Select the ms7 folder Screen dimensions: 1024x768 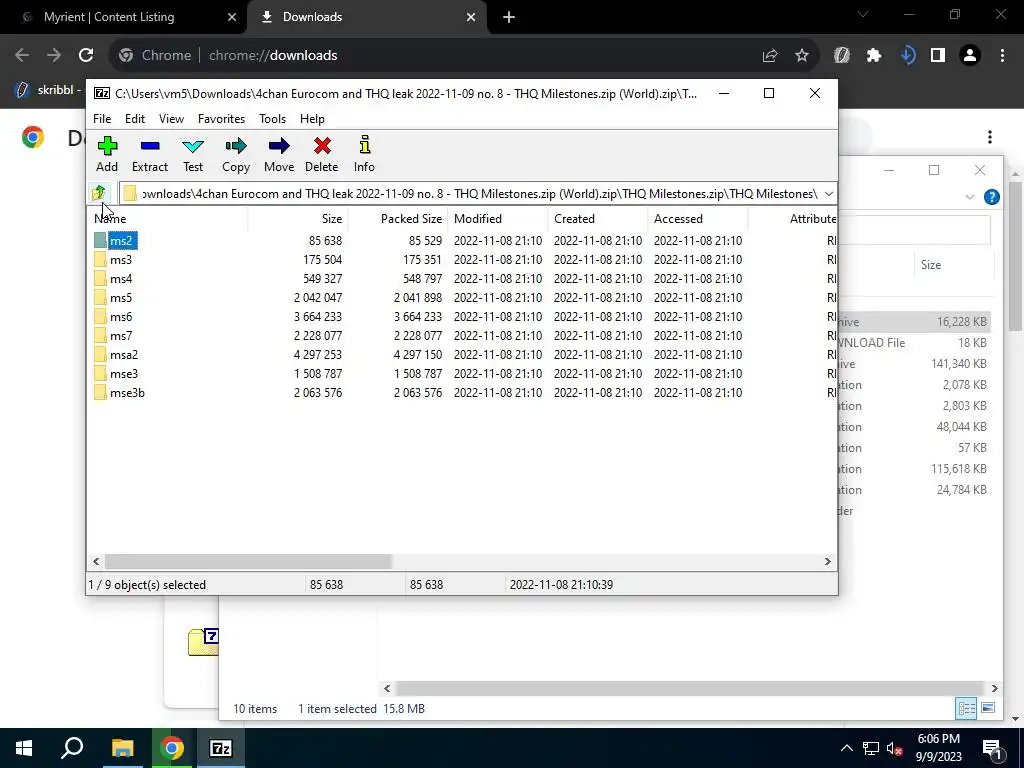click(x=121, y=335)
